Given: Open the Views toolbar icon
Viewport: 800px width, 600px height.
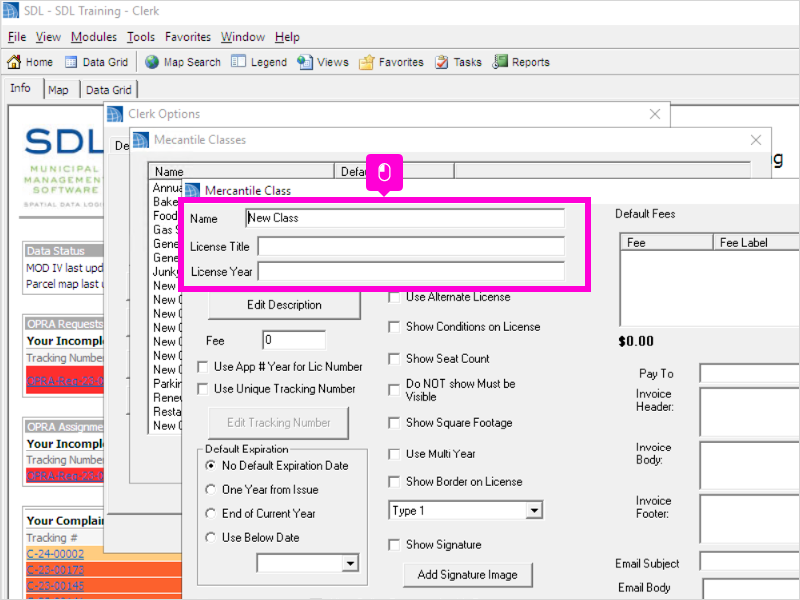Looking at the screenshot, I should (x=305, y=62).
